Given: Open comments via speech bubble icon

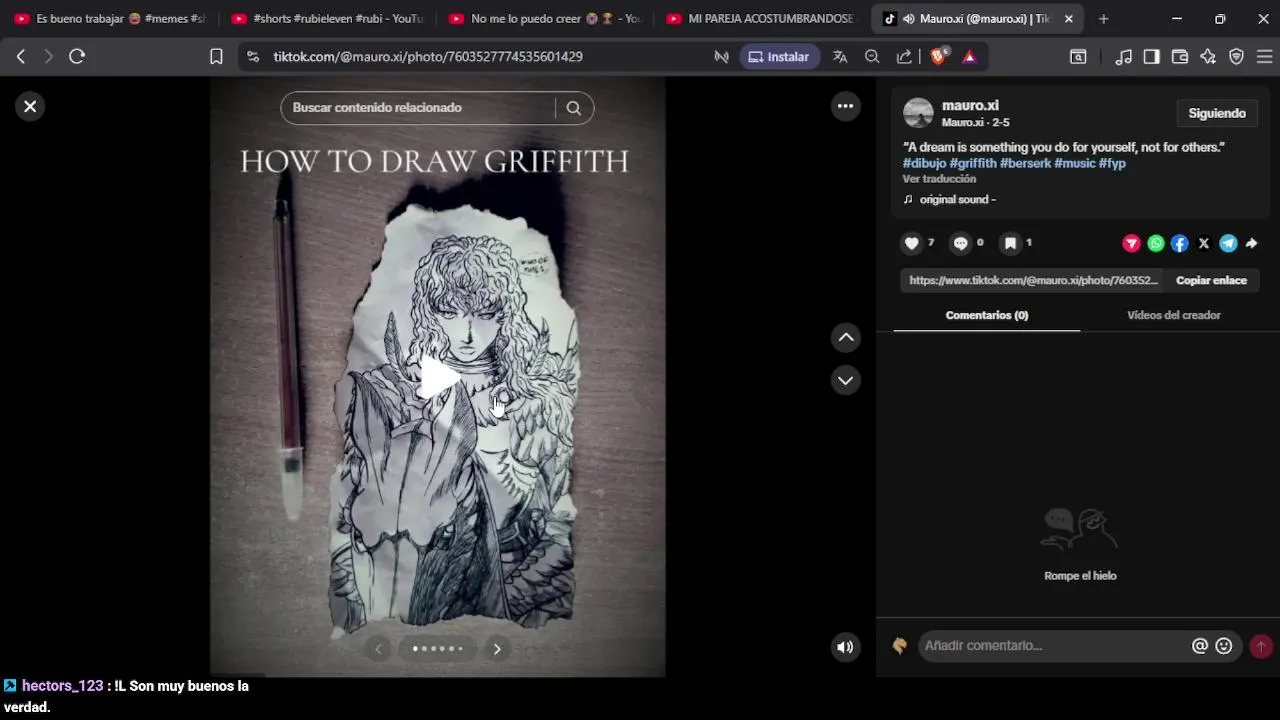Looking at the screenshot, I should pyautogui.click(x=960, y=243).
